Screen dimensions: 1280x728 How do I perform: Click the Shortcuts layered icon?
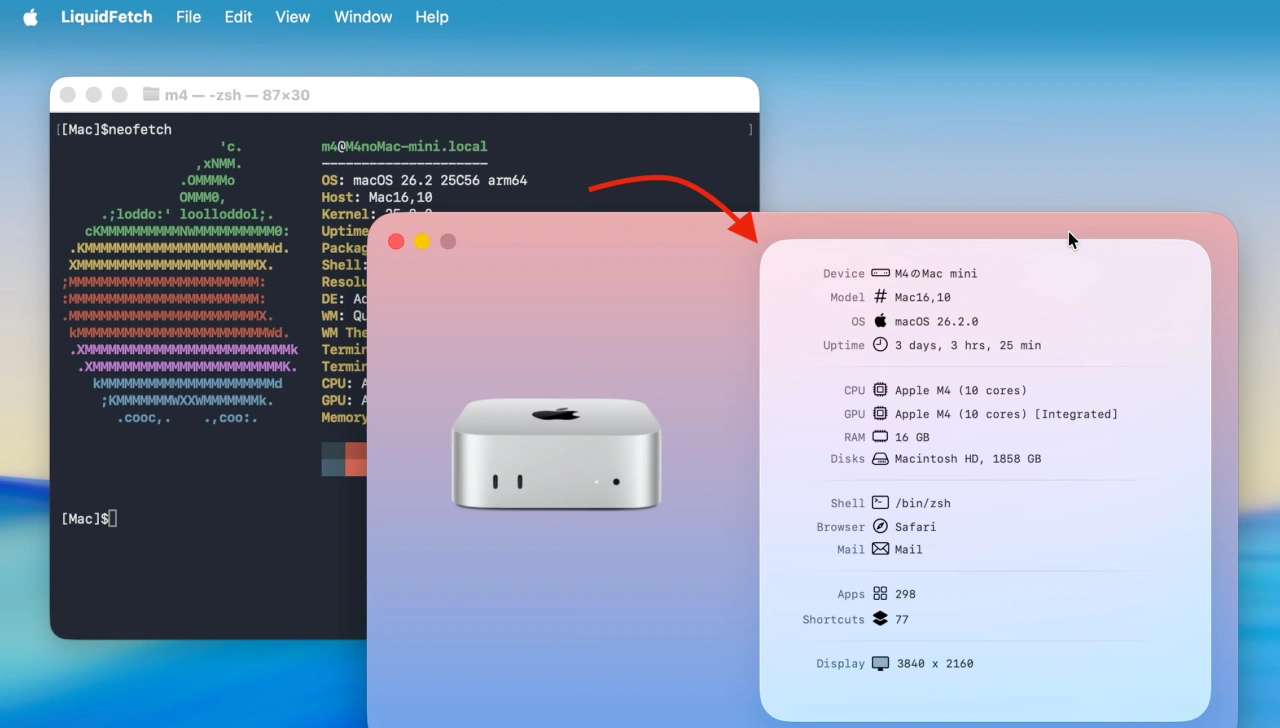coord(880,619)
